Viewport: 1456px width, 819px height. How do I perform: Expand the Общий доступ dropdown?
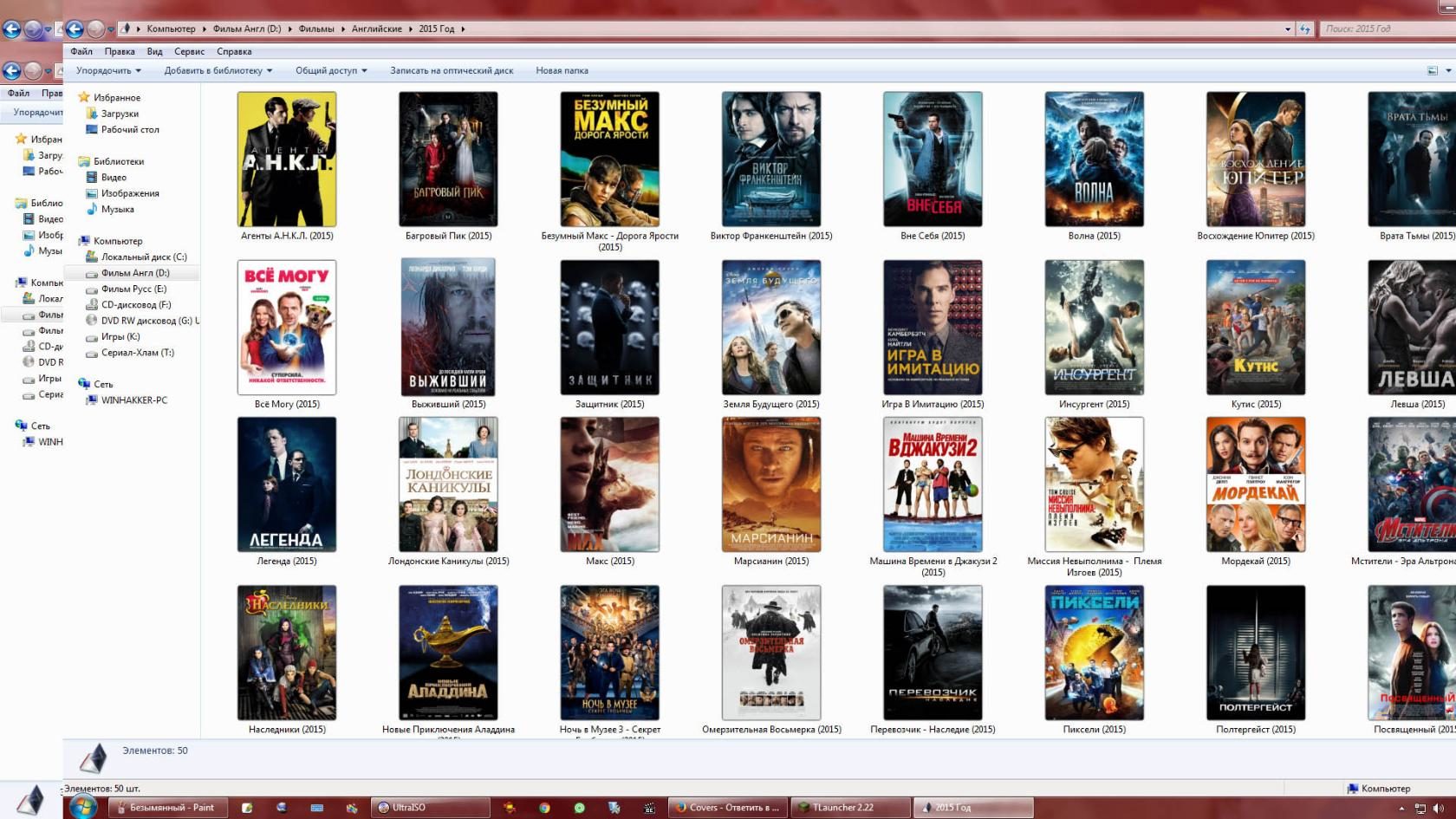[x=331, y=71]
